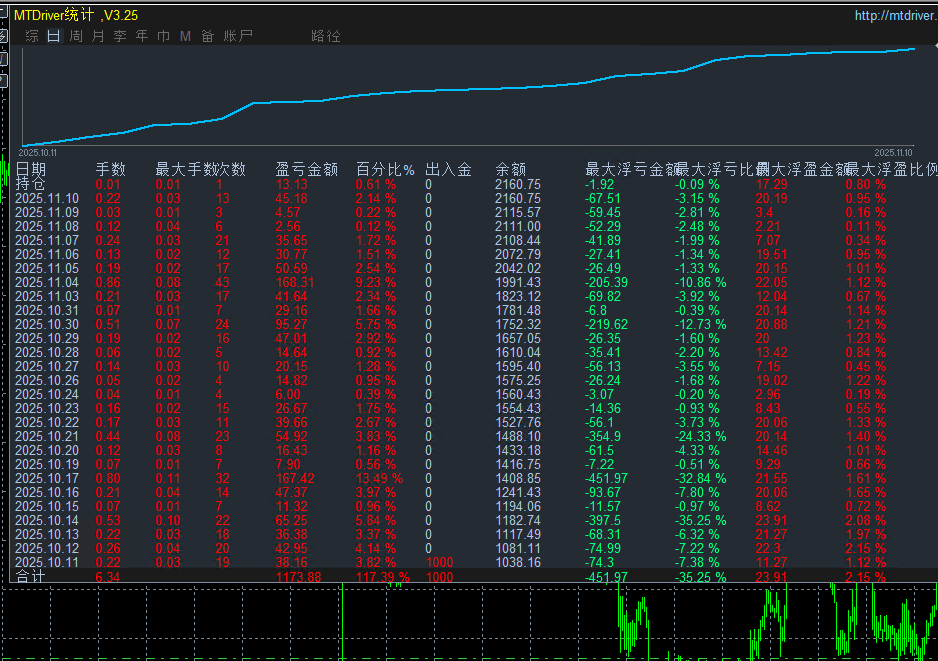Click the 路径 path button
This screenshot has height=661, width=938.
click(x=326, y=36)
